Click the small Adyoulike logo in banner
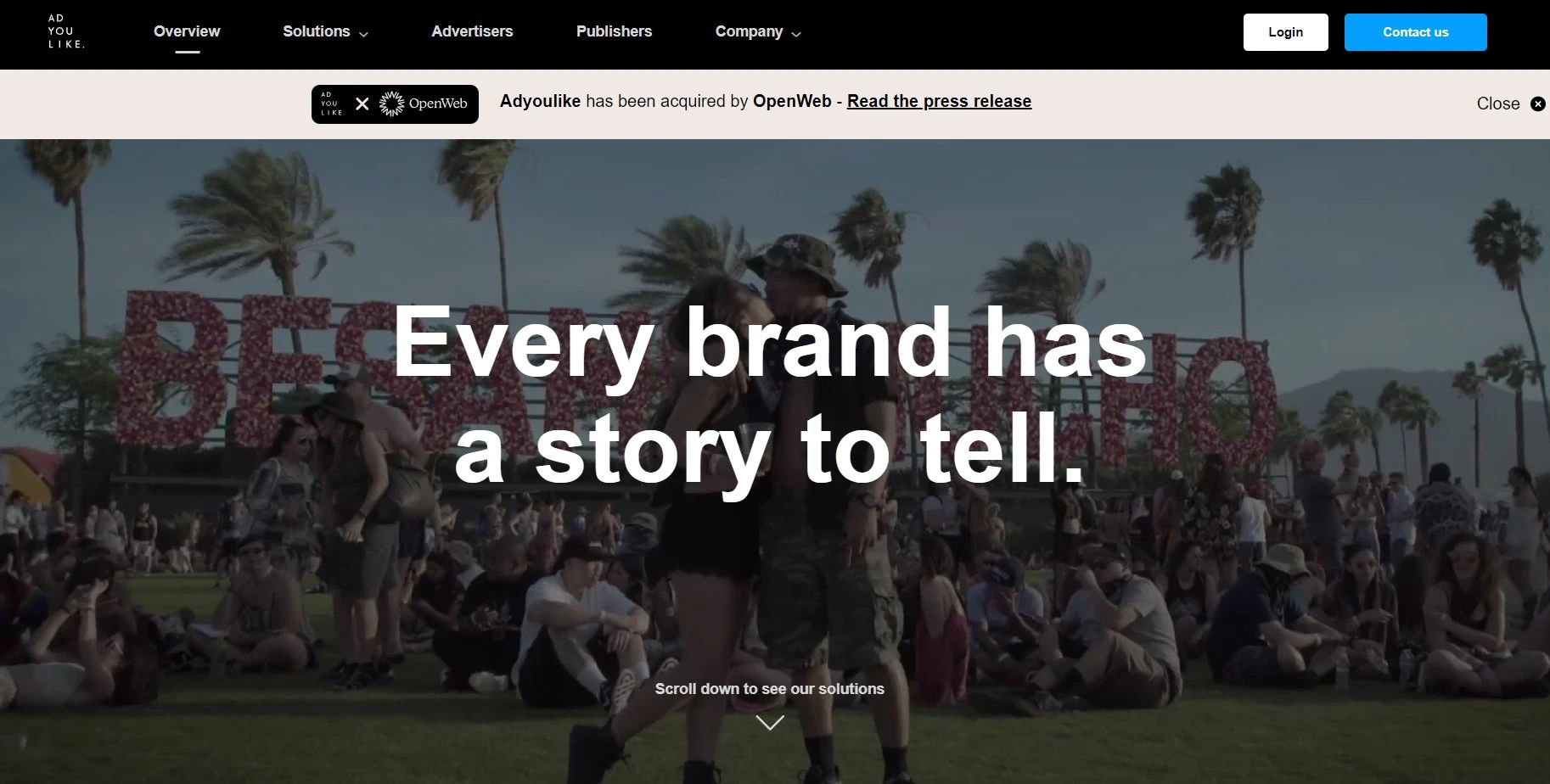This screenshot has height=784, width=1550. pos(331,104)
